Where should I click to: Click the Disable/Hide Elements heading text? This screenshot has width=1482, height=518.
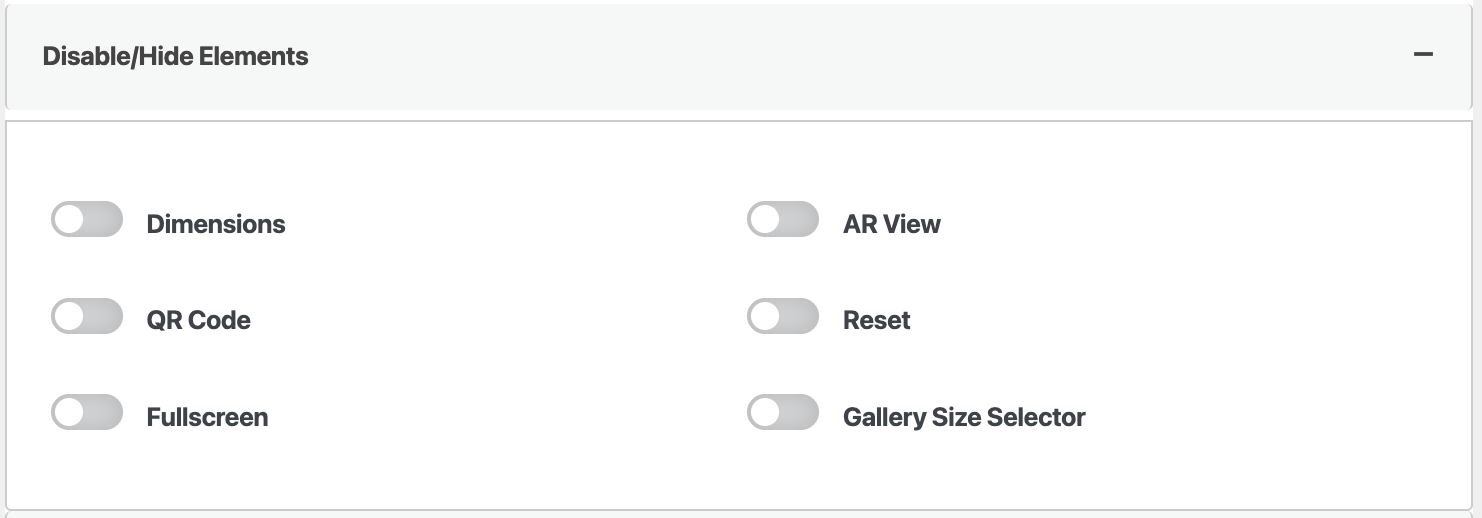point(175,56)
